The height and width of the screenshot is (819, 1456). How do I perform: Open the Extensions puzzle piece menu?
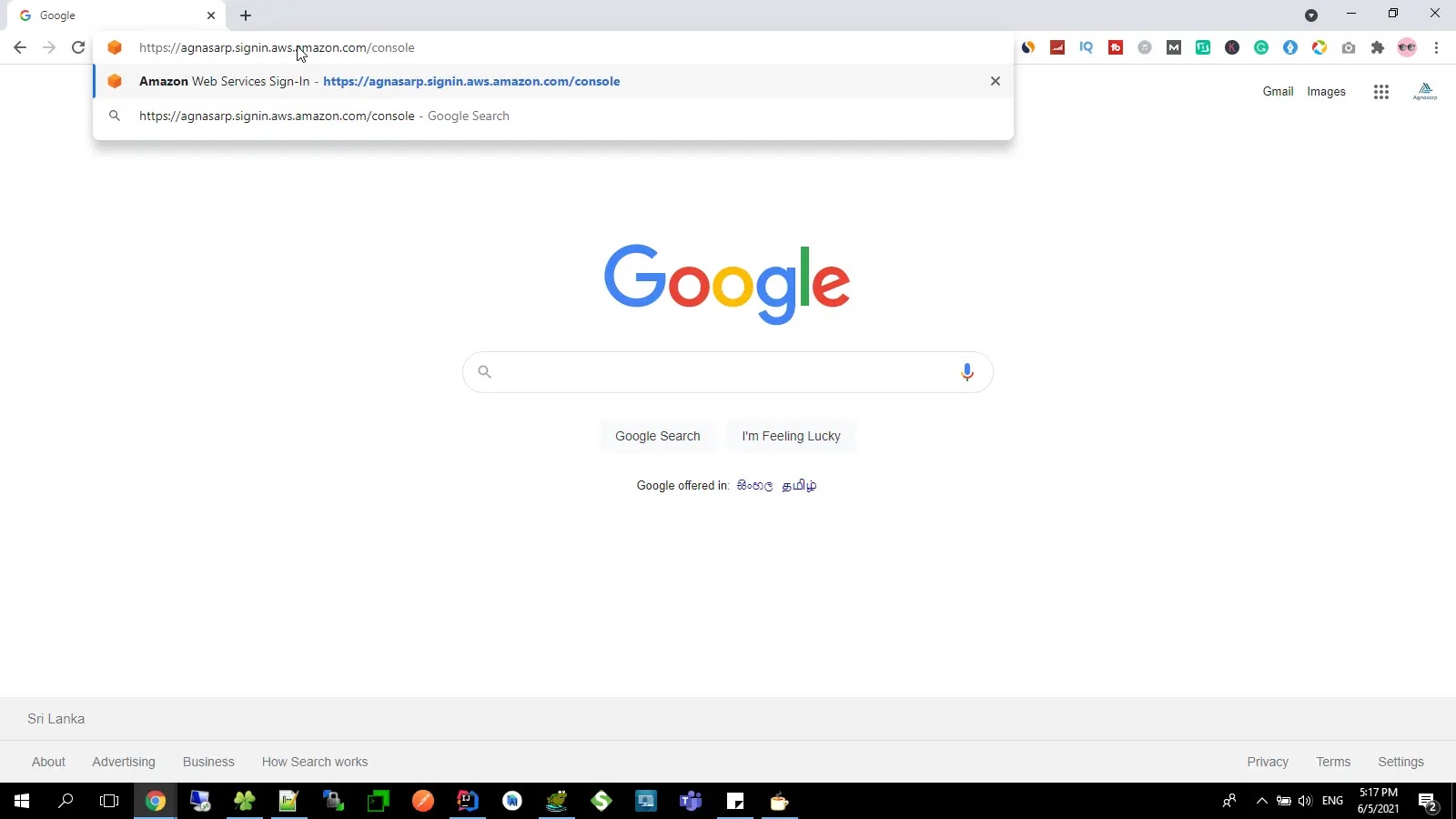tap(1378, 47)
